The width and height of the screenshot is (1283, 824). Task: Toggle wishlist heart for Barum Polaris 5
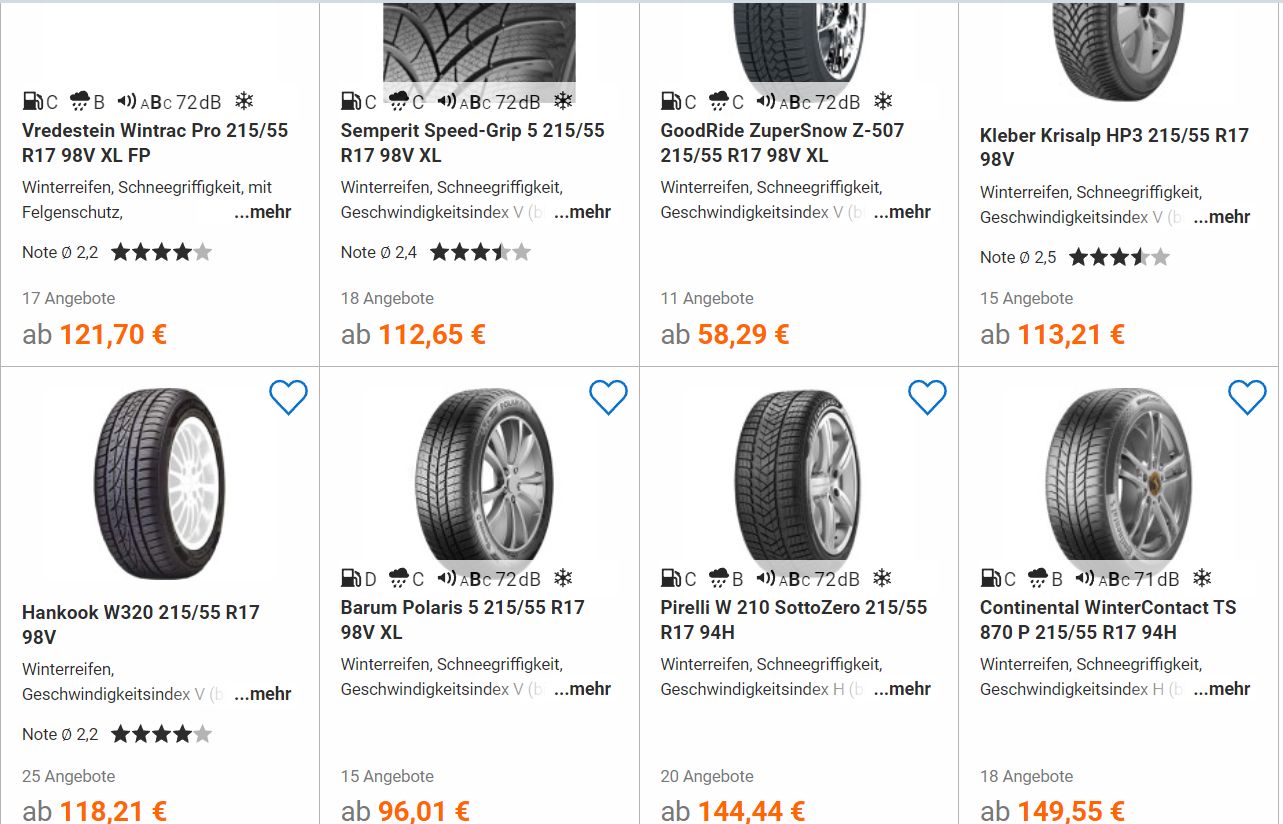coord(608,397)
